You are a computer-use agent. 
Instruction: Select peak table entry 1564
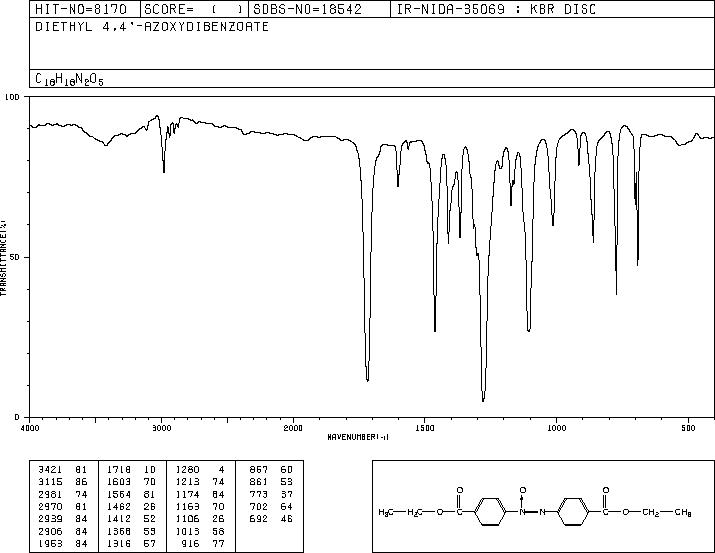pos(119,494)
